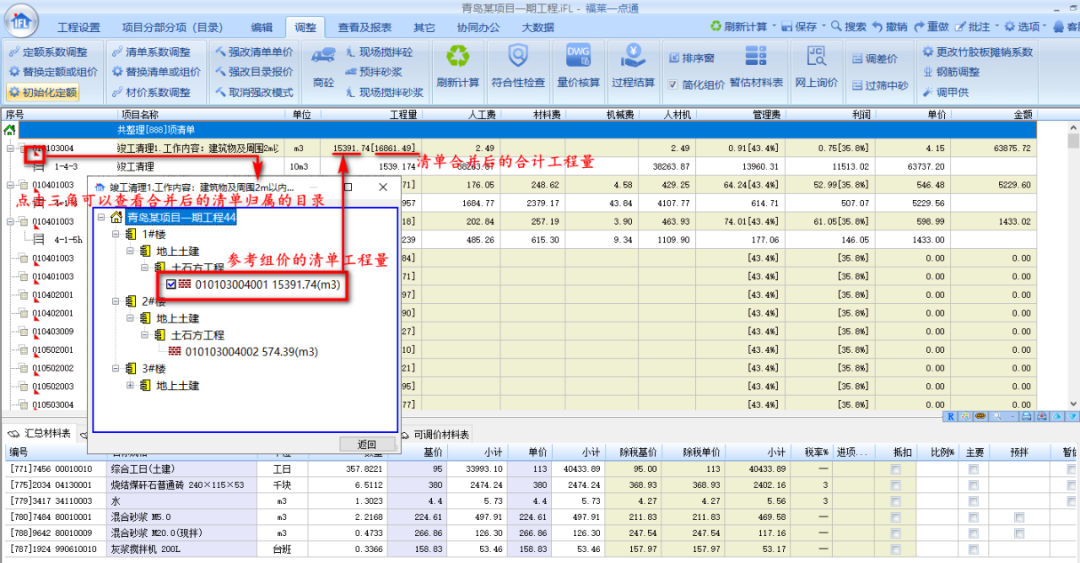Click the home icon in 共整理 row
1080x563 pixels.
9,130
